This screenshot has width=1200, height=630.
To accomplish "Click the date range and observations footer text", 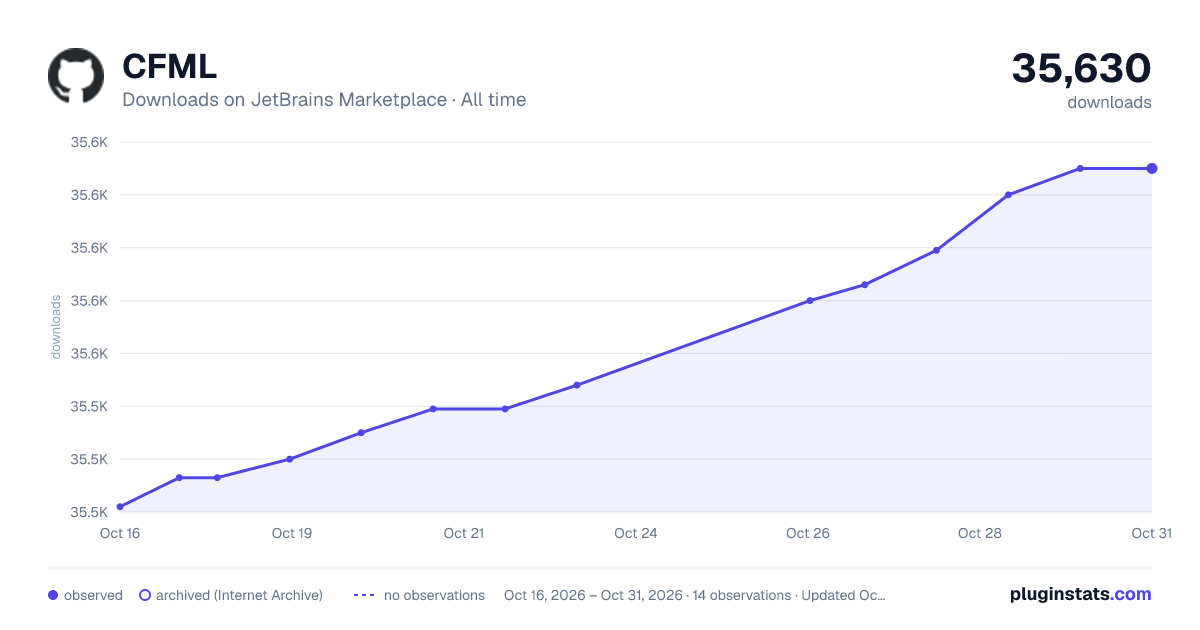I will click(x=695, y=595).
